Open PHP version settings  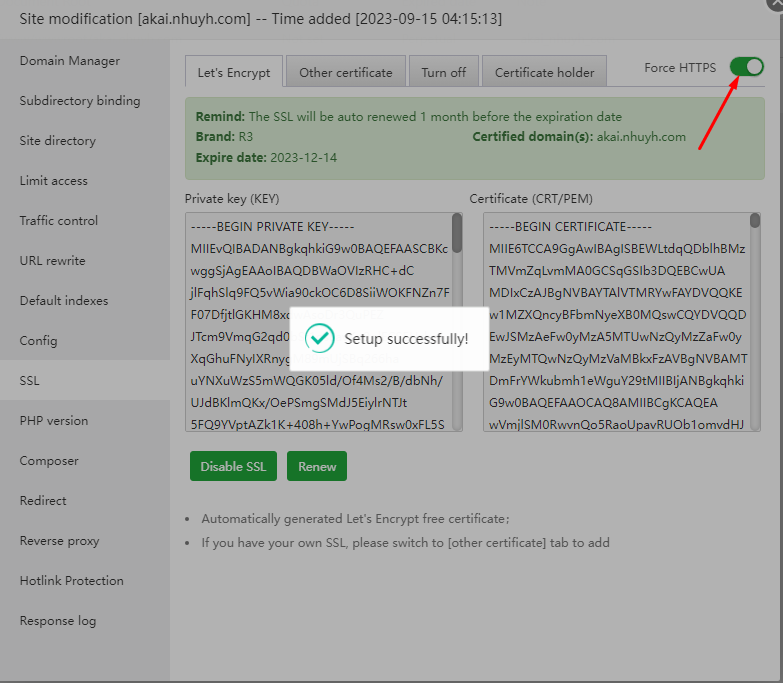point(85,420)
